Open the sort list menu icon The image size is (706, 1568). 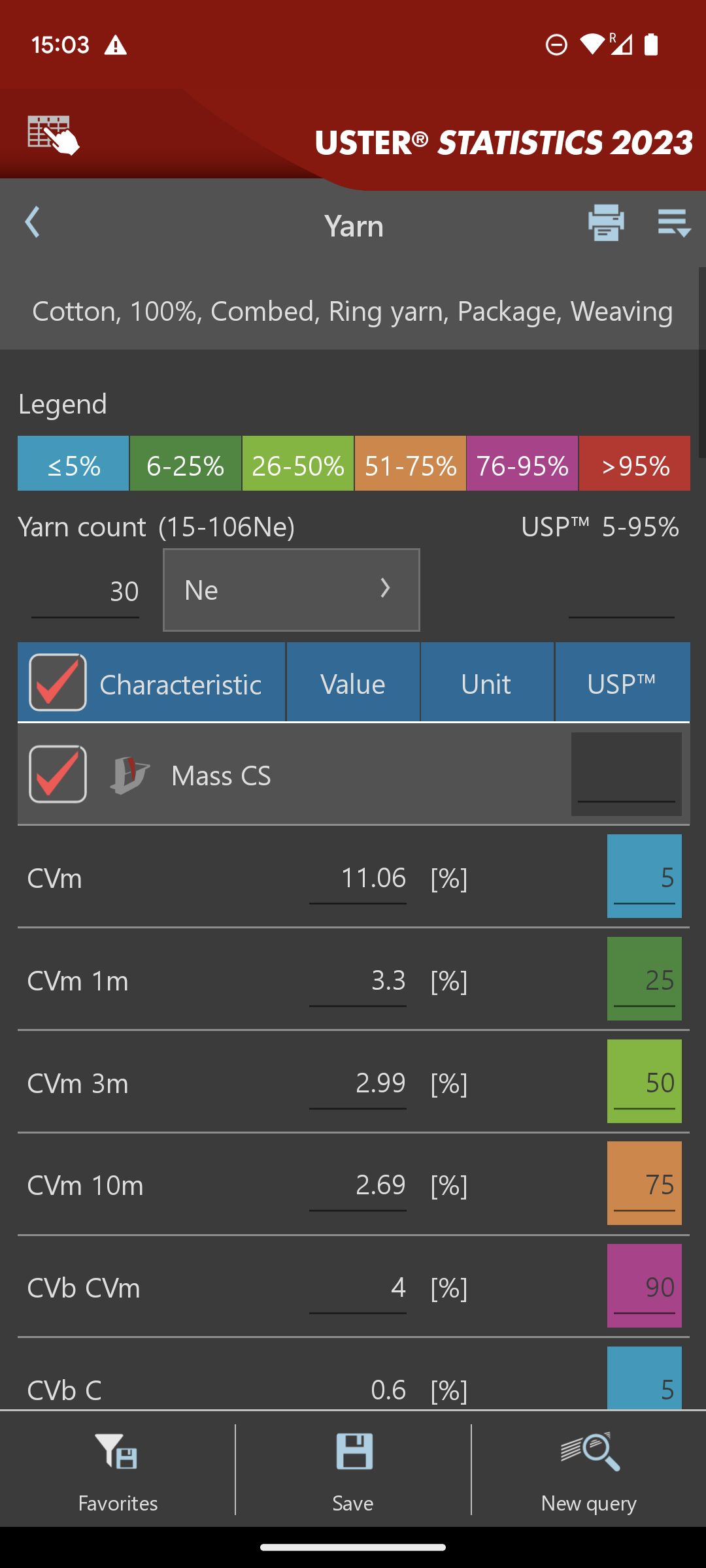click(674, 222)
